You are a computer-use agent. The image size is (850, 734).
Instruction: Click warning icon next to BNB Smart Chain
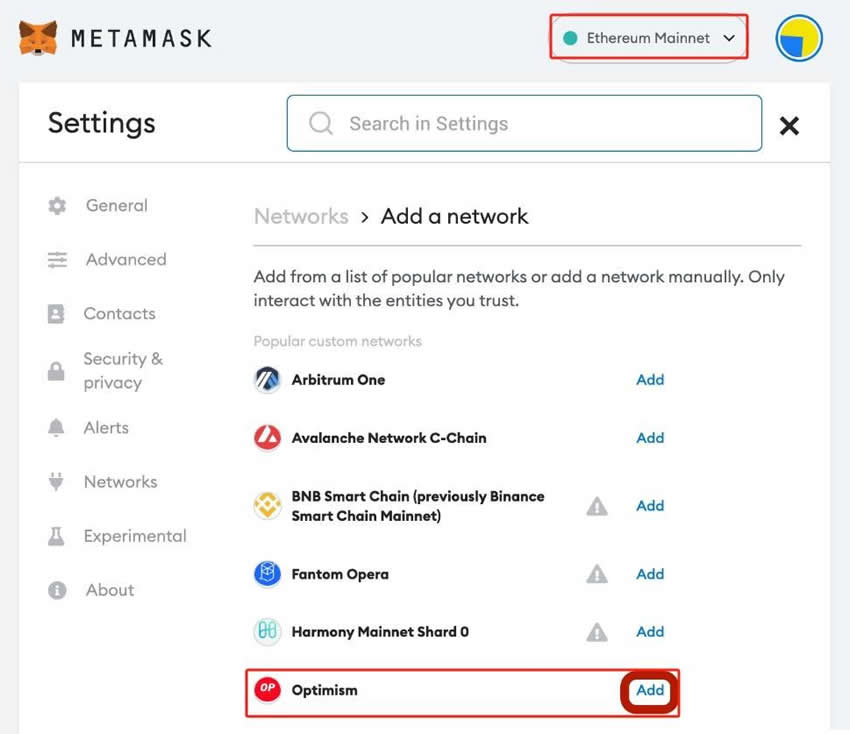click(597, 506)
